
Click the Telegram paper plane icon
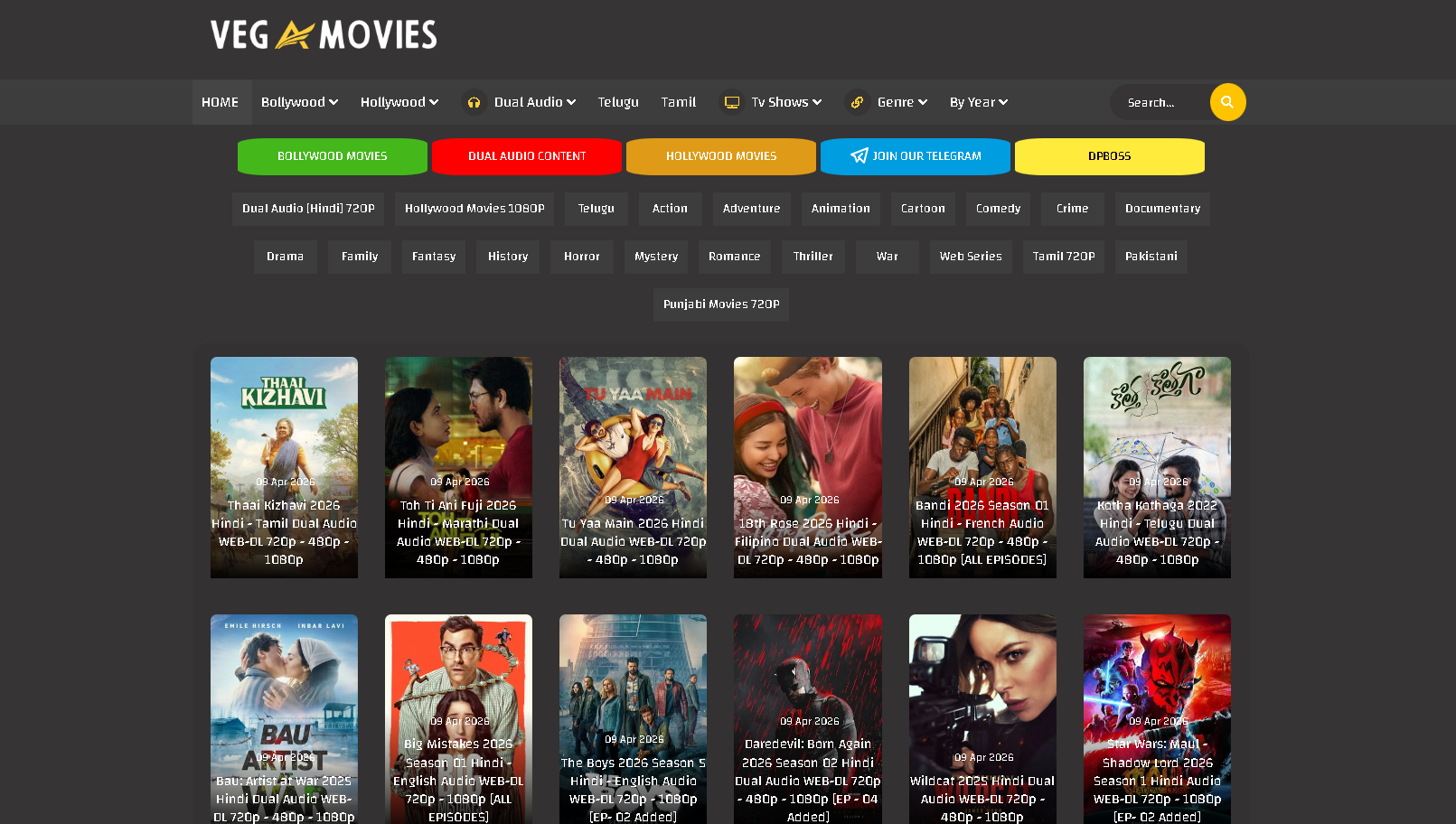(859, 156)
